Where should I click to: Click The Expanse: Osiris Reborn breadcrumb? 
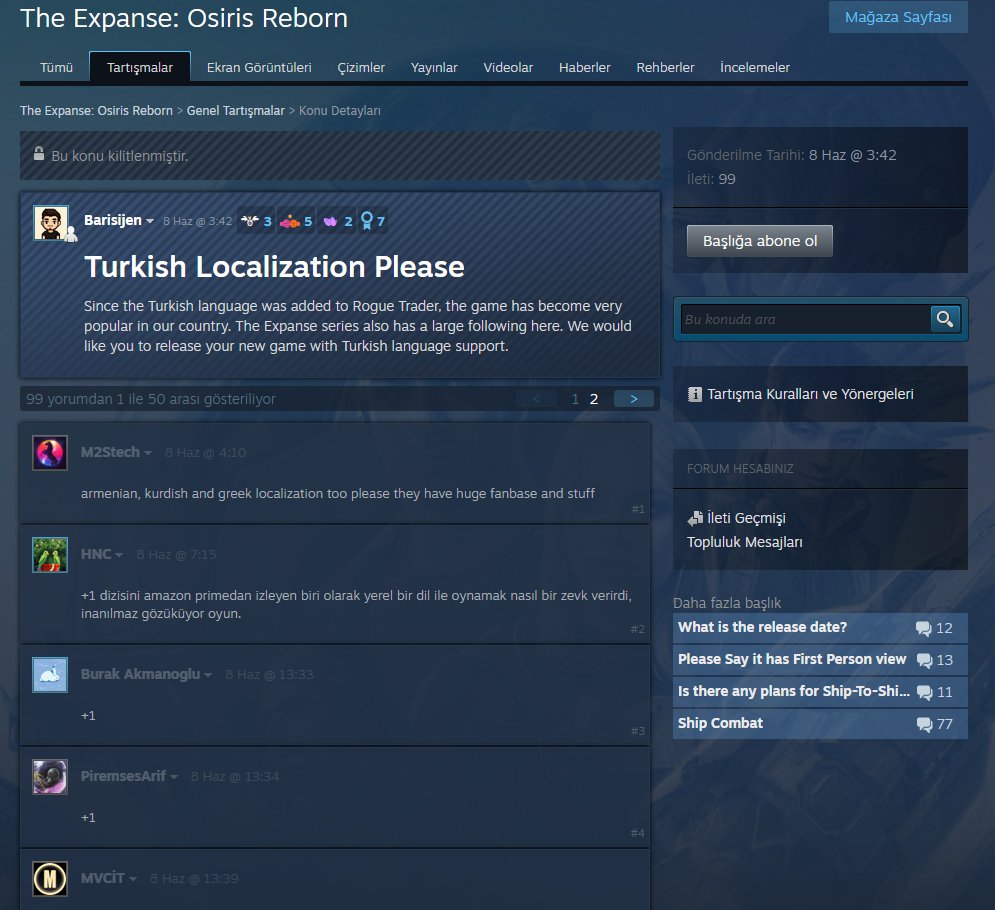click(96, 110)
